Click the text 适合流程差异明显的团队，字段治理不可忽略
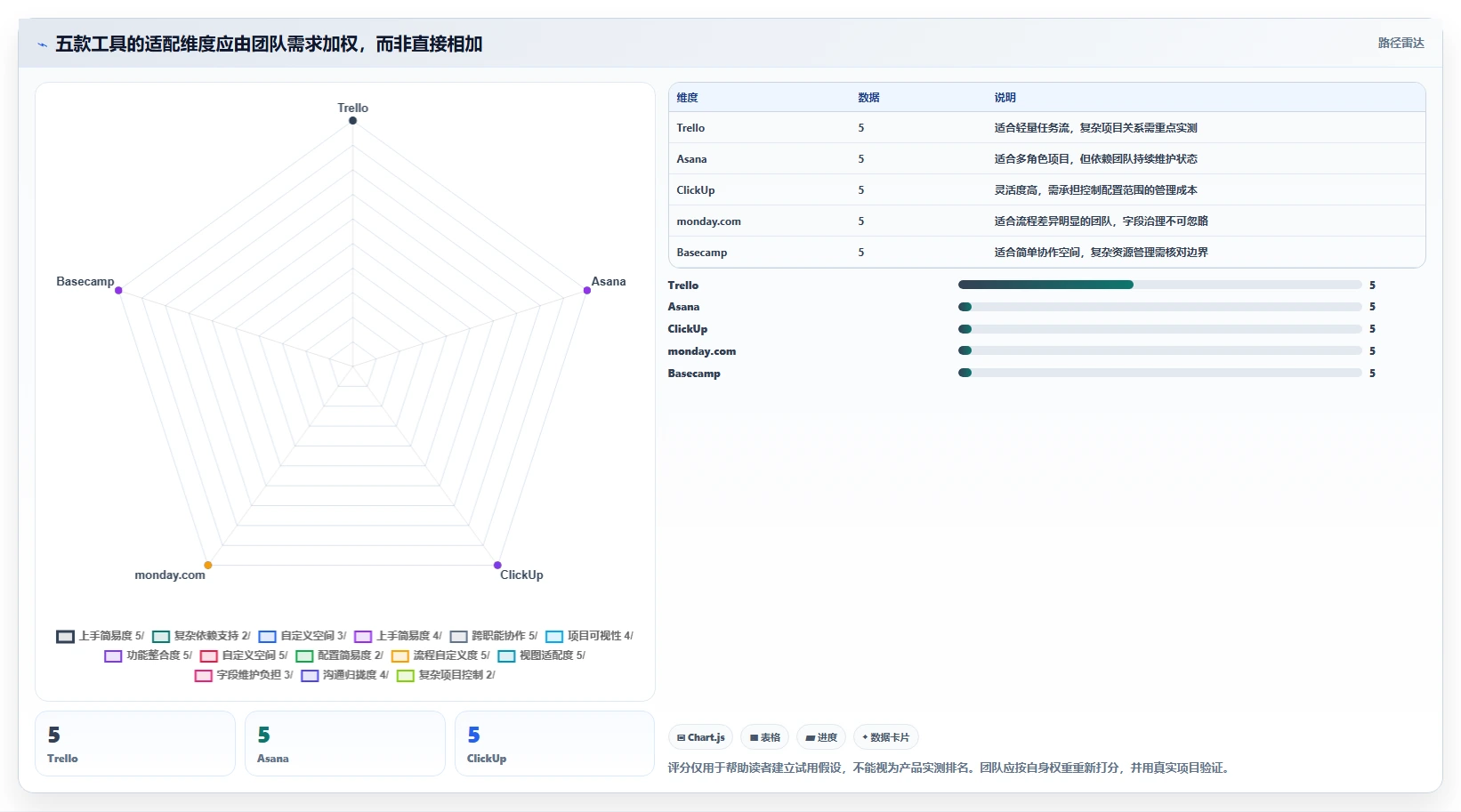 1102,221
